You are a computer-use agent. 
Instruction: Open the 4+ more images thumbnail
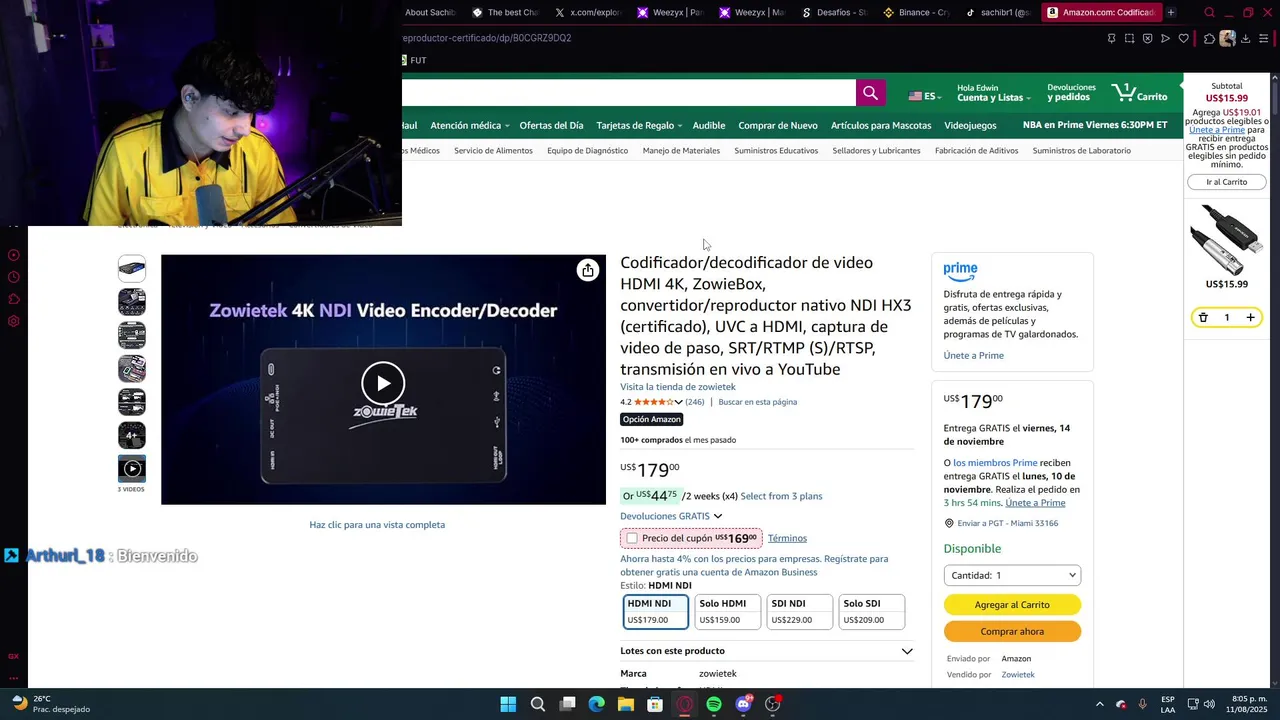132,435
